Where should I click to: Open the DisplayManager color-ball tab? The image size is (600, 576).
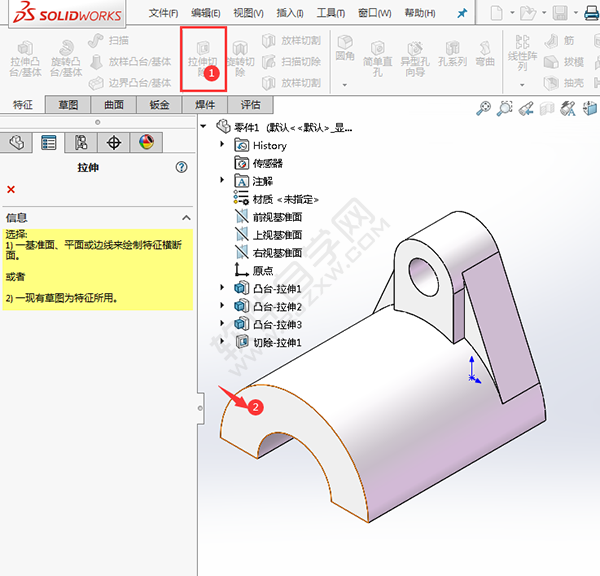tap(147, 142)
